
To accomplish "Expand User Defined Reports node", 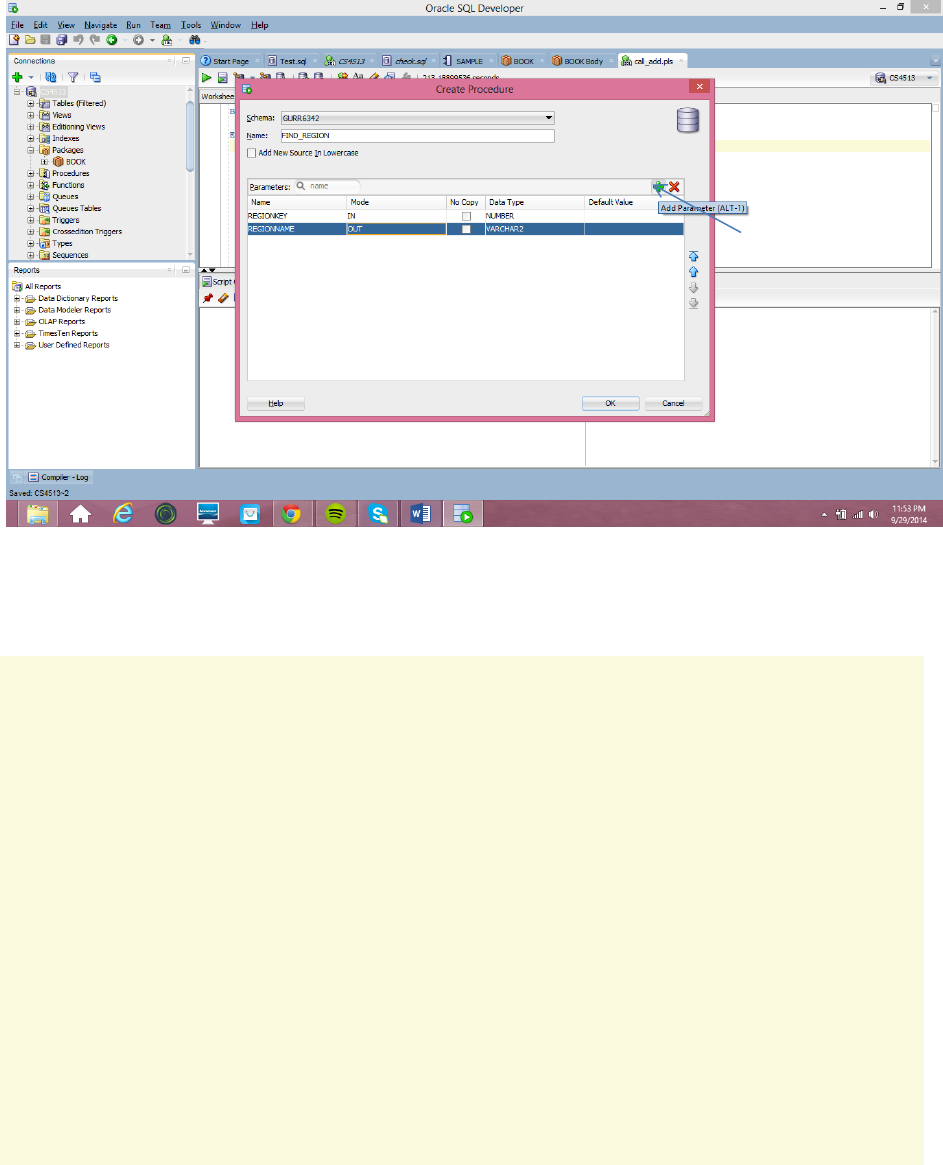I will 16,345.
